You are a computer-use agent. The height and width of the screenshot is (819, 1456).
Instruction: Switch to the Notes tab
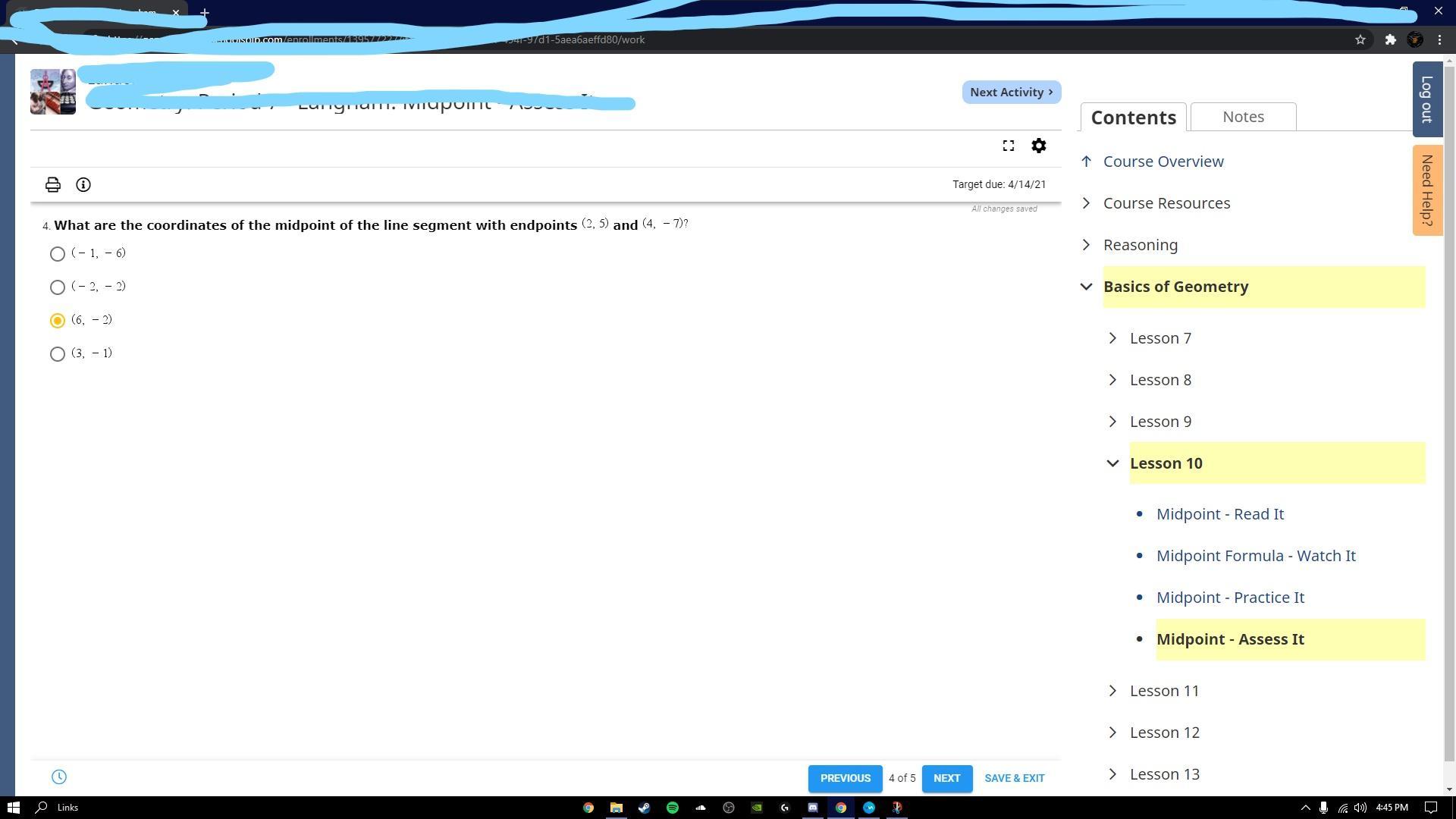tap(1243, 117)
